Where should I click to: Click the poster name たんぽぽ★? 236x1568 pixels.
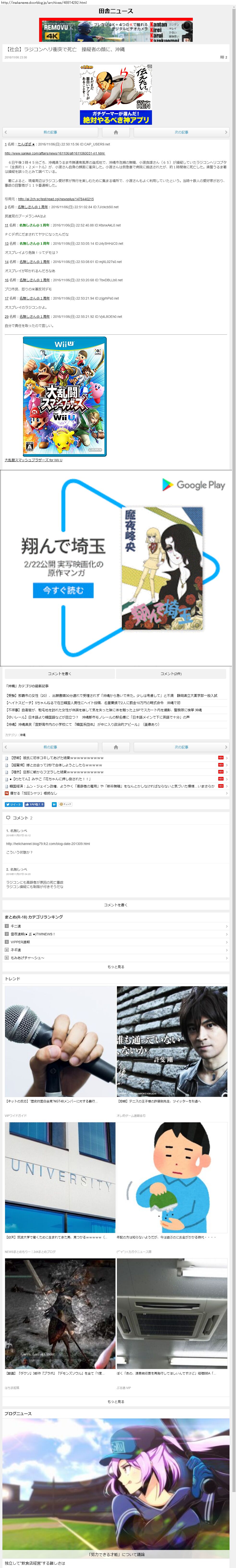tap(26, 144)
